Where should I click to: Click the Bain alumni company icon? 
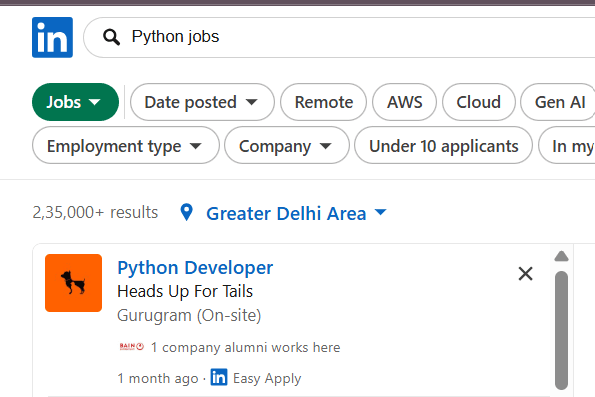(131, 347)
